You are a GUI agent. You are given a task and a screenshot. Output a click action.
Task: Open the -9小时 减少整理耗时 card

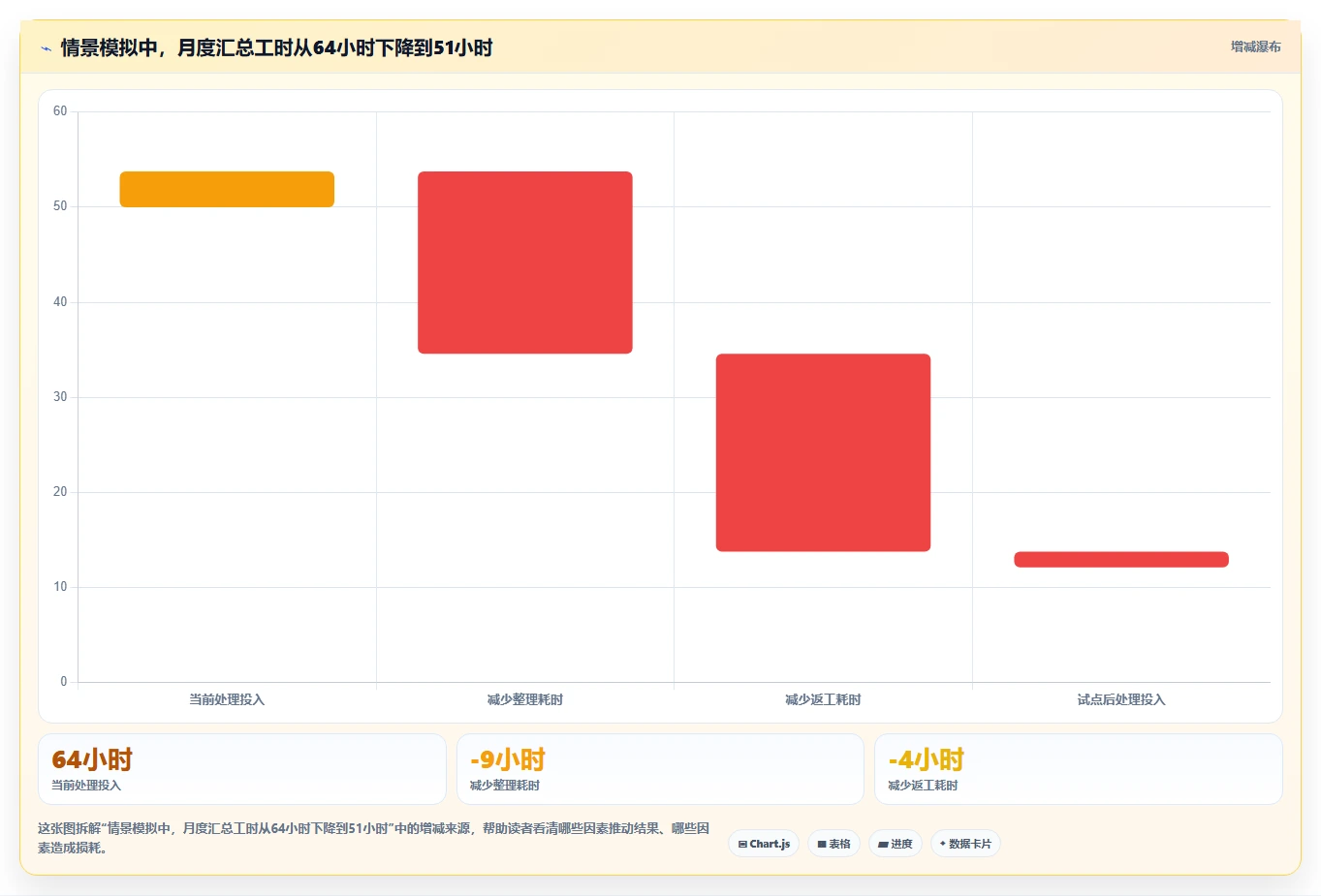coord(660,769)
